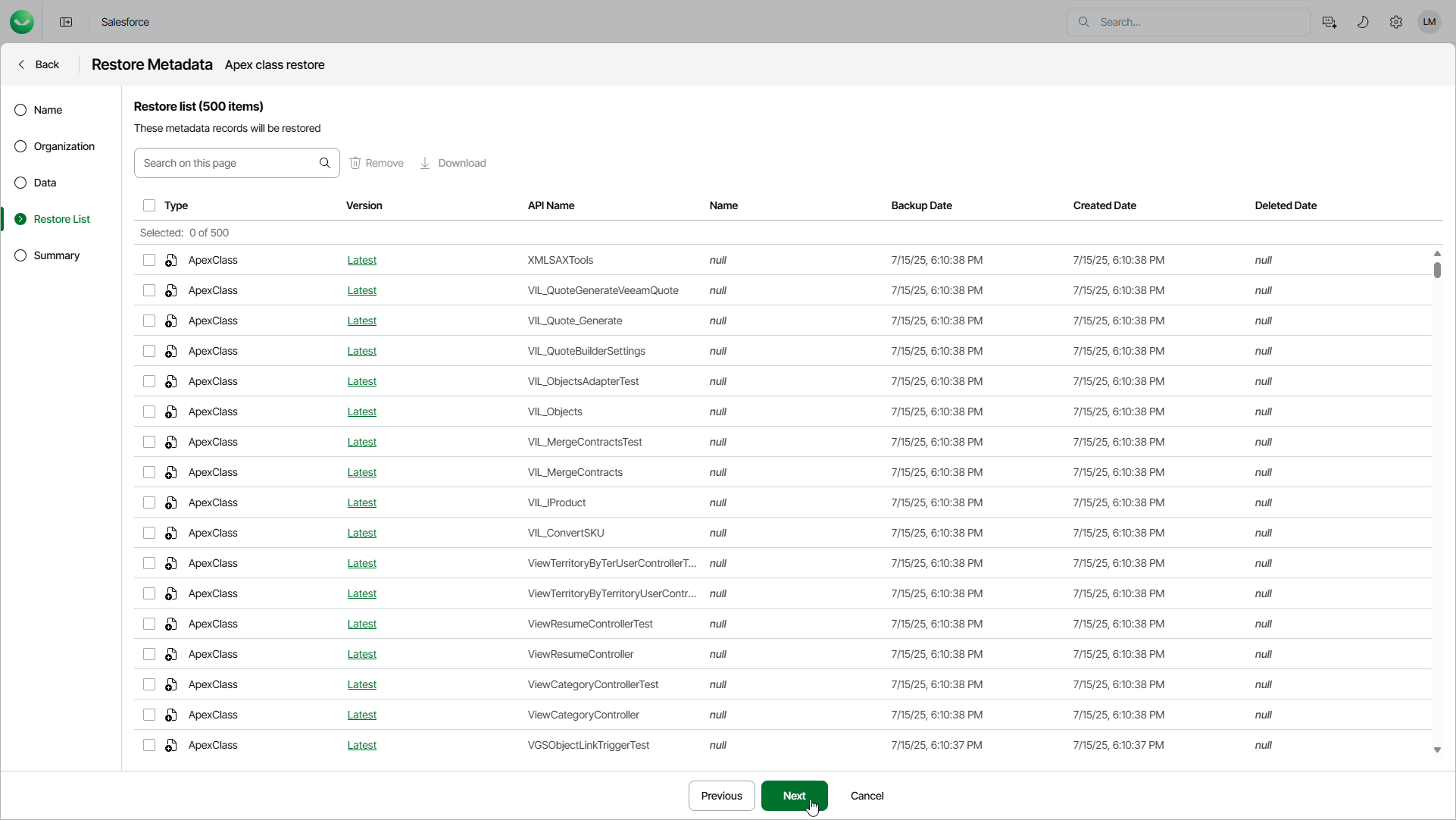Click the green Veeam logo icon

(x=22, y=22)
